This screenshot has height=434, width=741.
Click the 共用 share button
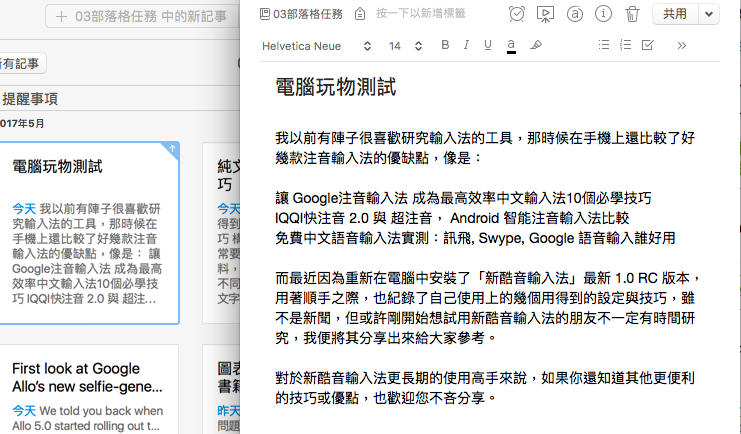(675, 14)
